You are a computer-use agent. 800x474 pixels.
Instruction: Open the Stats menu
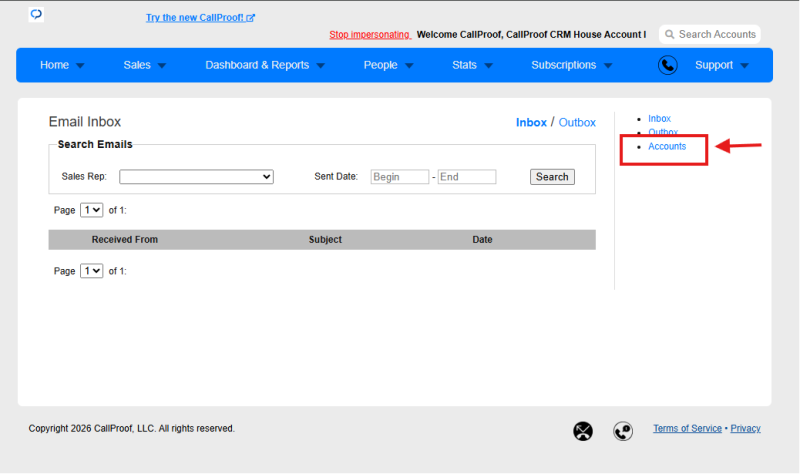pyautogui.click(x=464, y=65)
